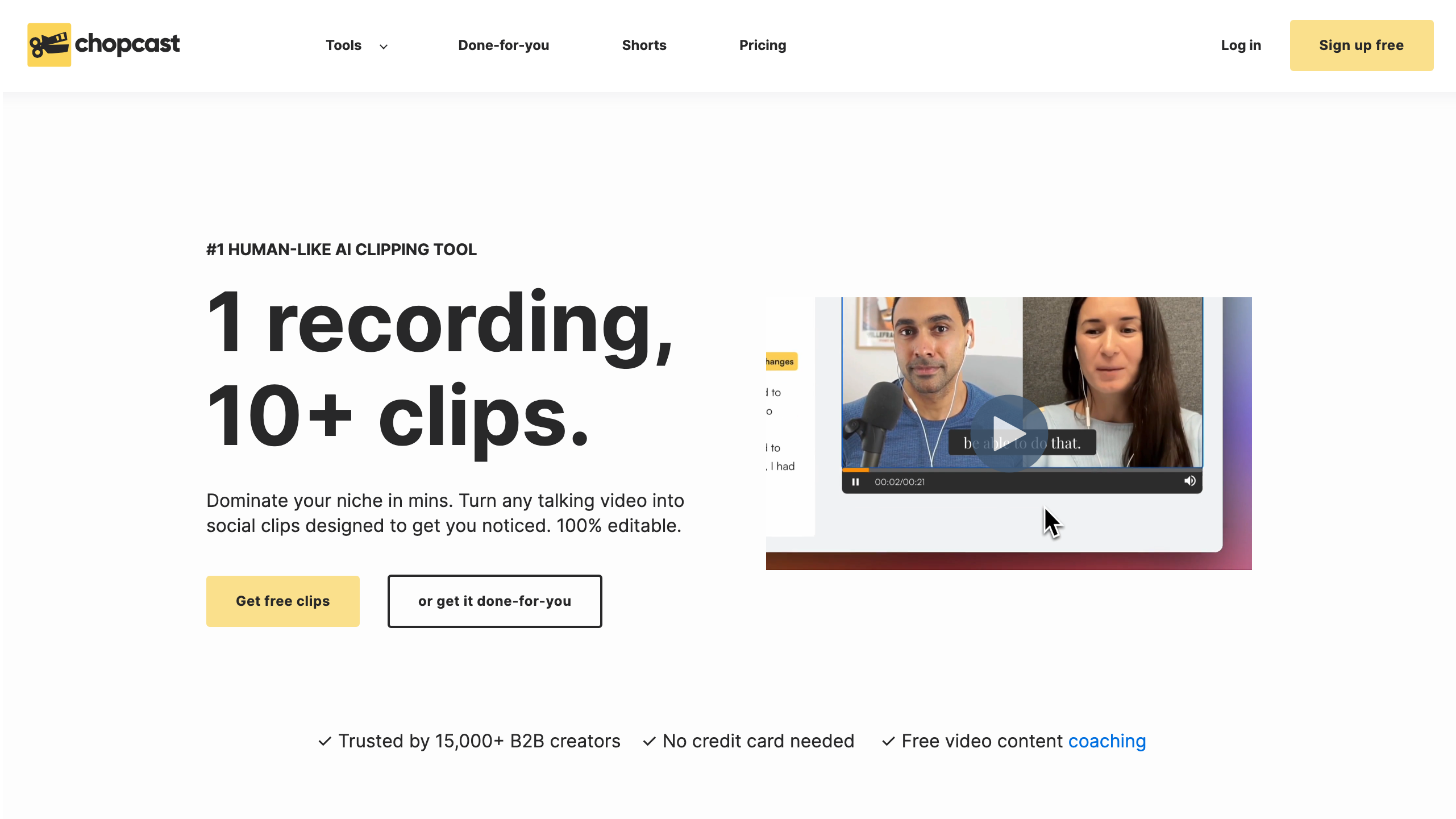Click the 'be able to do that.' caption
The height and width of the screenshot is (819, 1456).
(x=1022, y=443)
